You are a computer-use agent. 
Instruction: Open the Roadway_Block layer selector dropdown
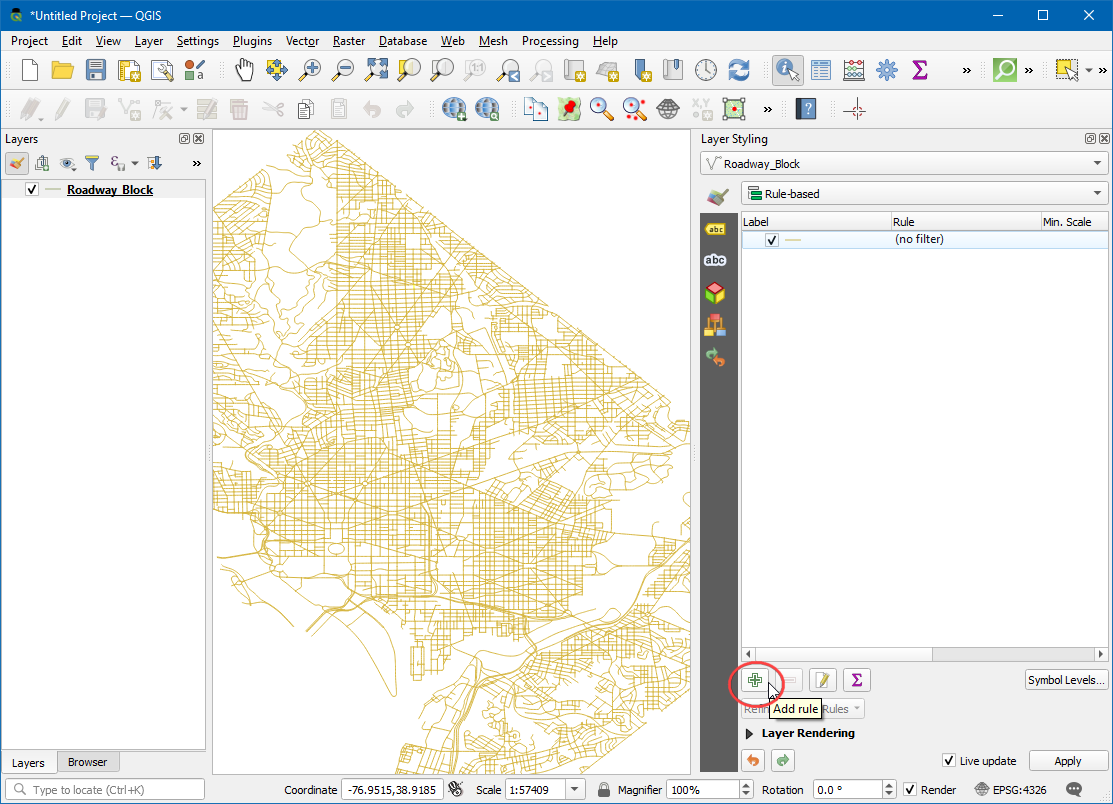click(904, 164)
